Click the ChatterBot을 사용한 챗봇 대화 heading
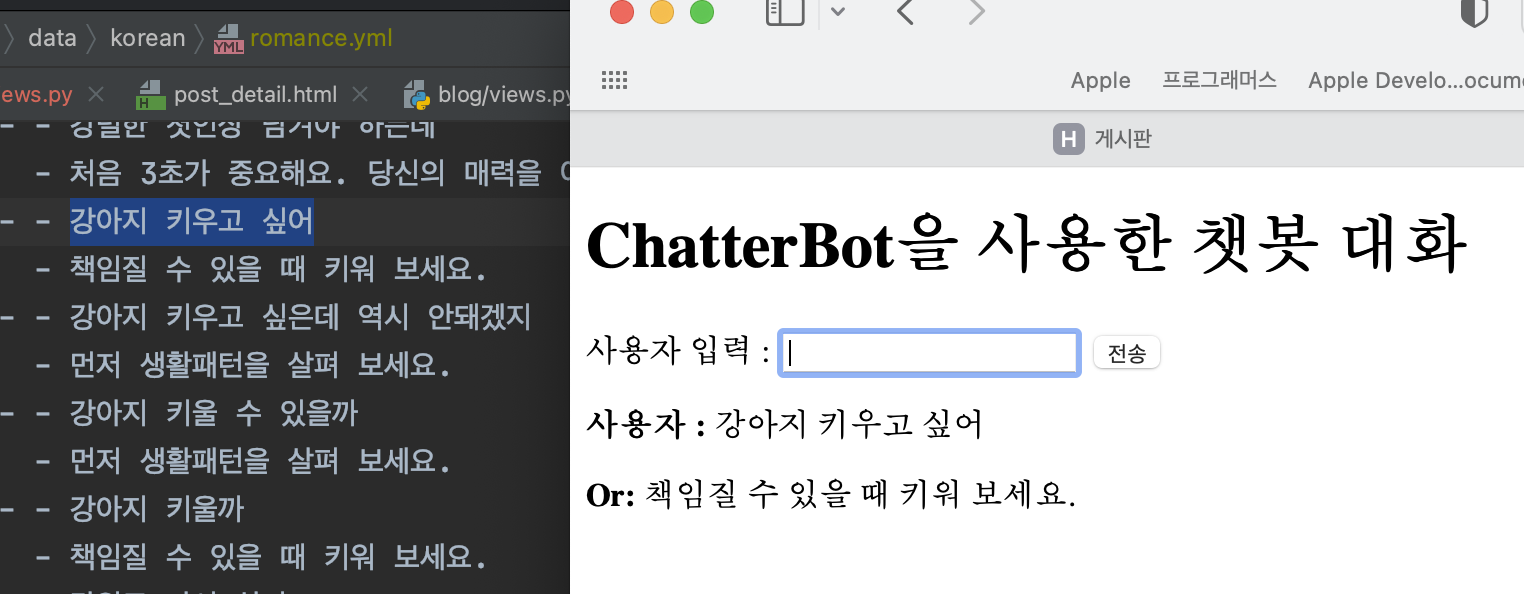 click(1027, 244)
